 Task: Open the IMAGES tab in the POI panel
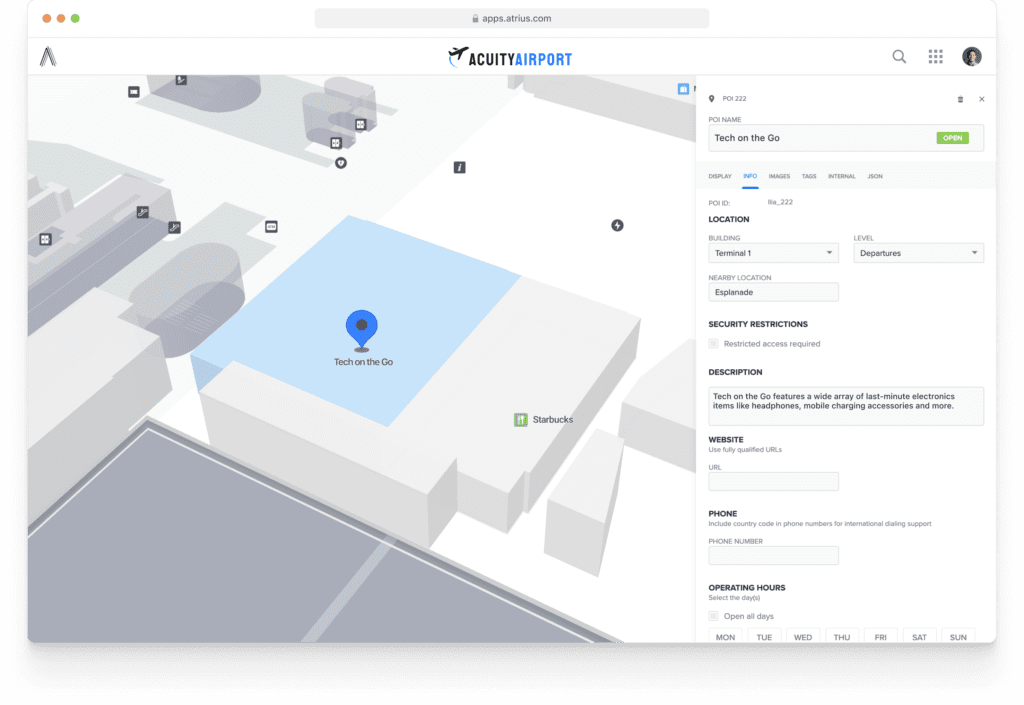tap(779, 176)
